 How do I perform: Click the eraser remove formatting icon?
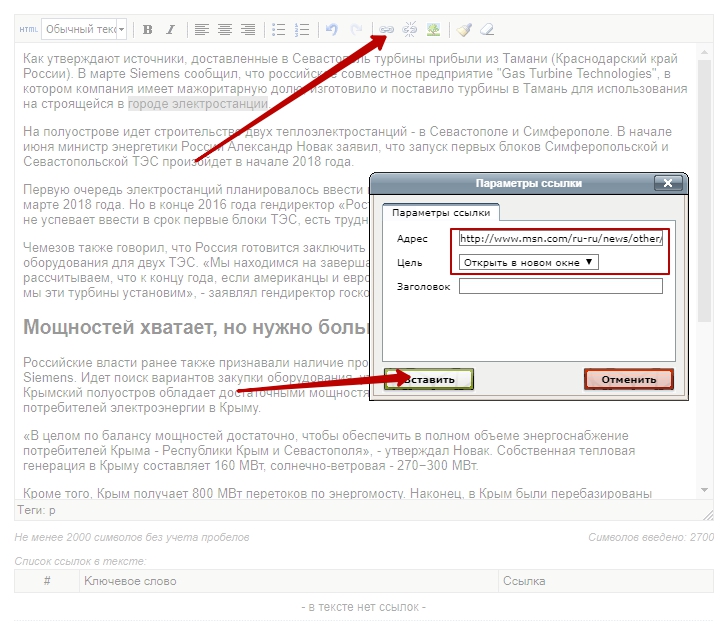487,30
